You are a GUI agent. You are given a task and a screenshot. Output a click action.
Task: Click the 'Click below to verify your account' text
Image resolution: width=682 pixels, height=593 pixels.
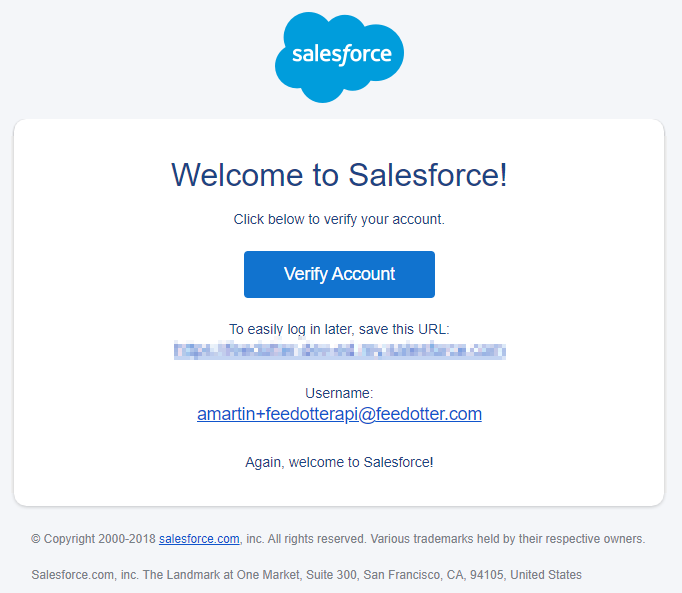339,219
